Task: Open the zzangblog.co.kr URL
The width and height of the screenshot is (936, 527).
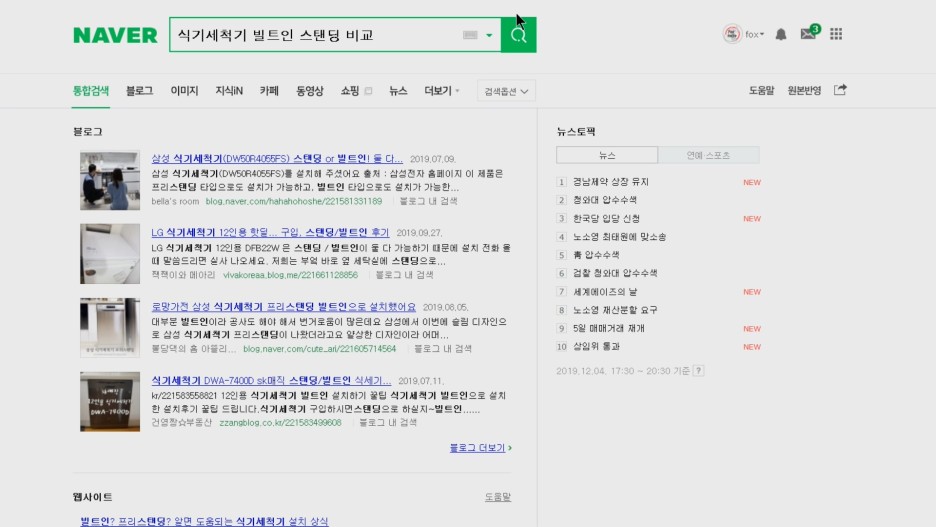Action: coord(281,423)
